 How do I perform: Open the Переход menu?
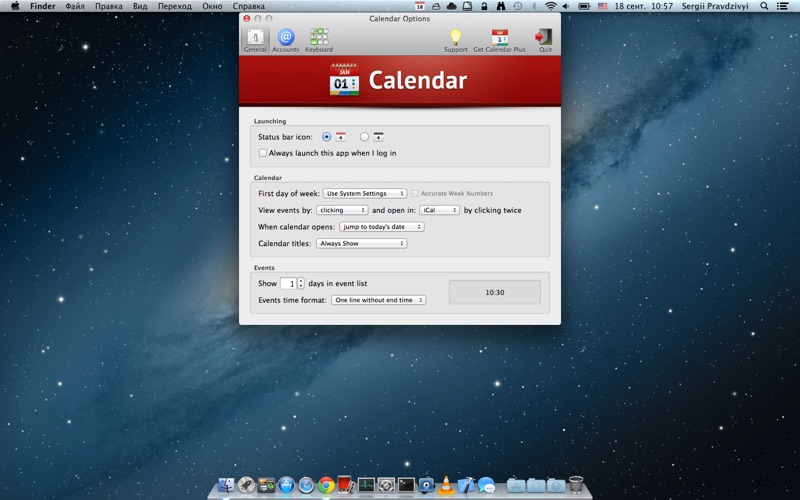click(x=174, y=6)
